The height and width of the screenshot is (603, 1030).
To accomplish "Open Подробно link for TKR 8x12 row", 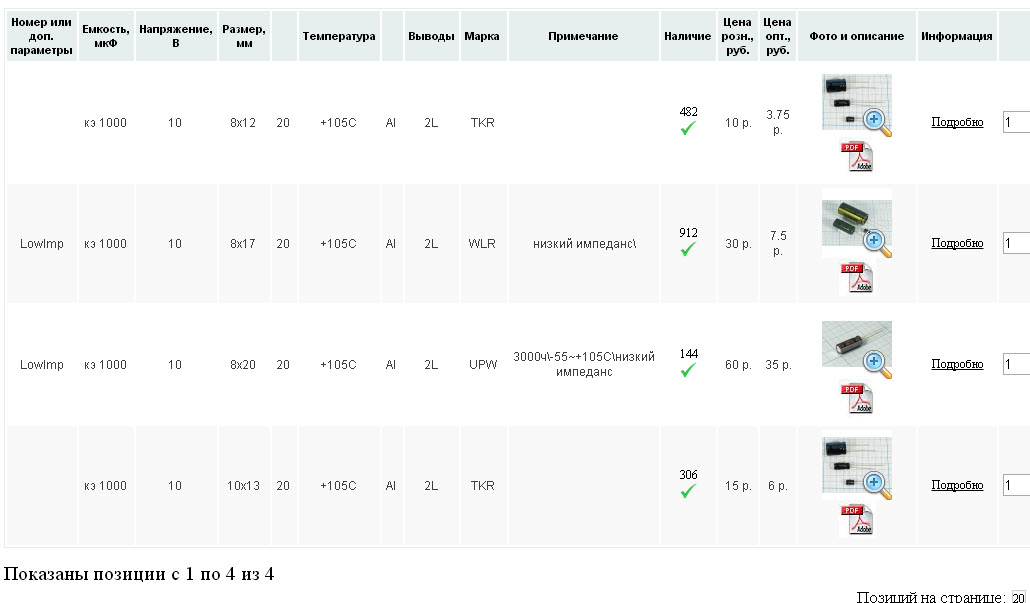I will coord(957,123).
